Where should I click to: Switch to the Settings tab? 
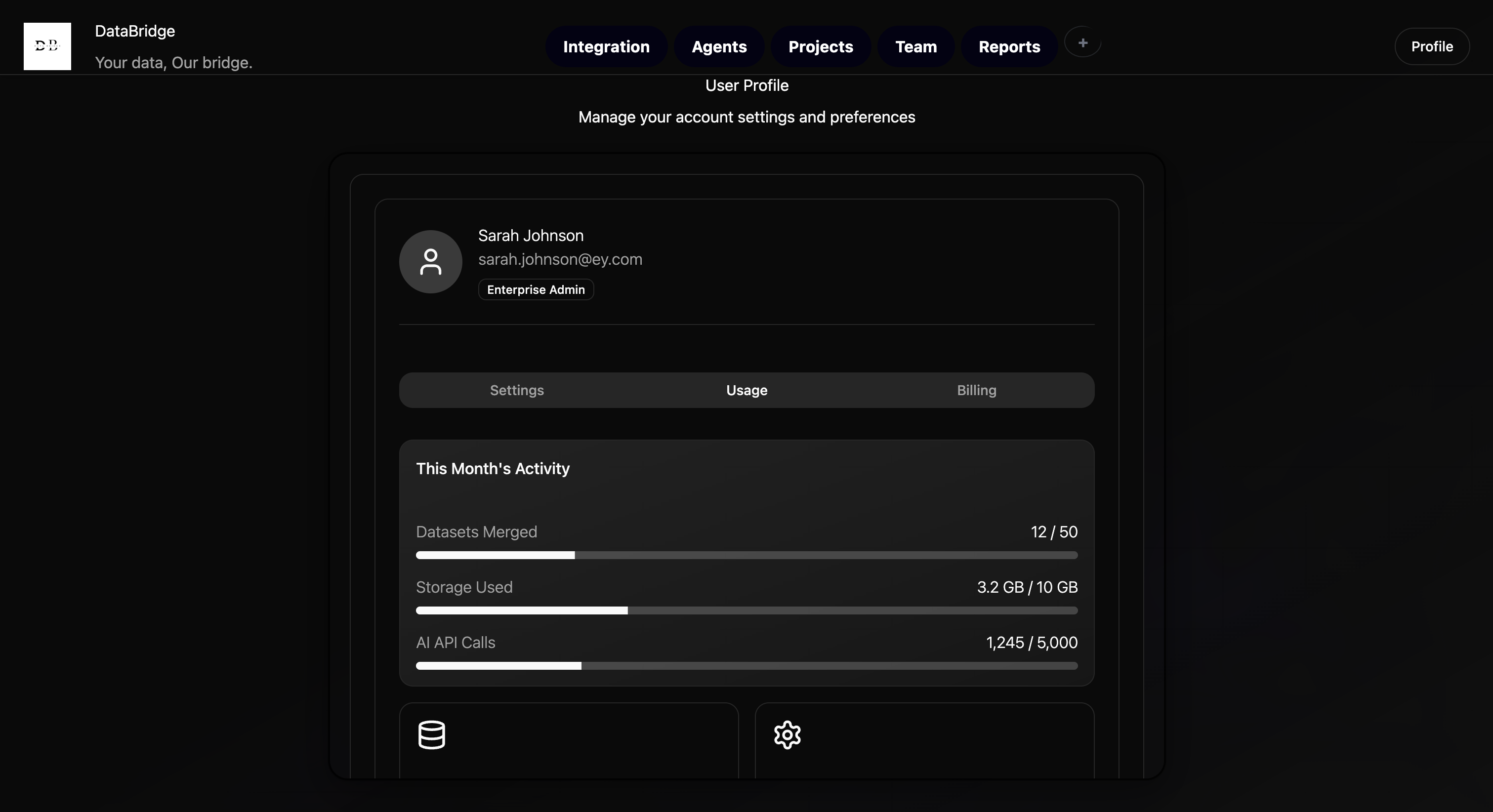(516, 390)
